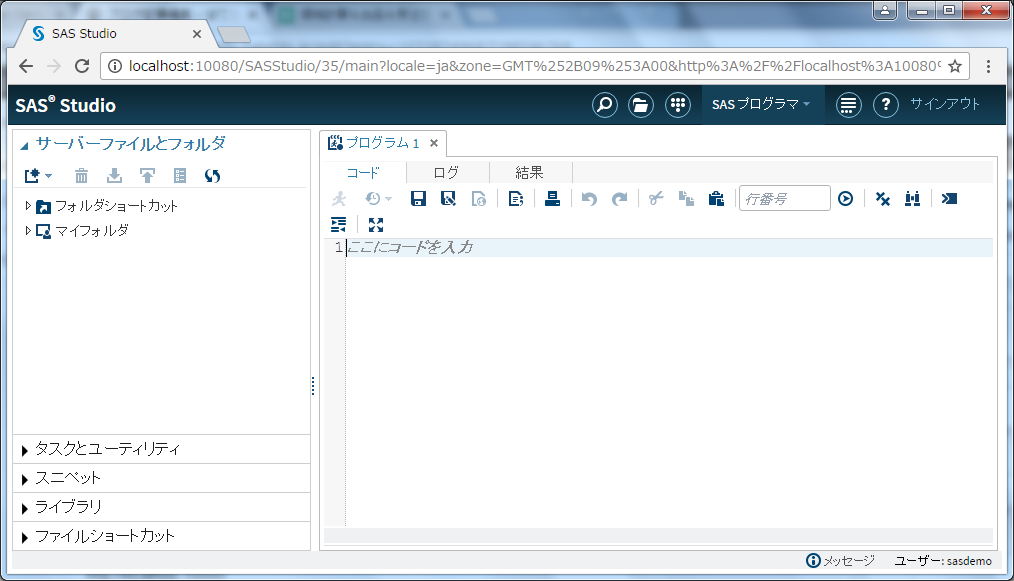
Task: Open a new browser tab
Action: [x=234, y=35]
